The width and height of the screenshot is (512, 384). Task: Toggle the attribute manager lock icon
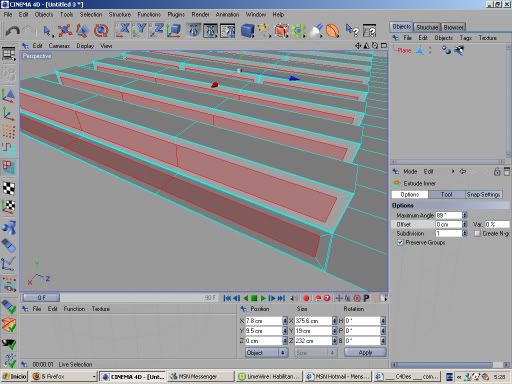click(x=497, y=172)
